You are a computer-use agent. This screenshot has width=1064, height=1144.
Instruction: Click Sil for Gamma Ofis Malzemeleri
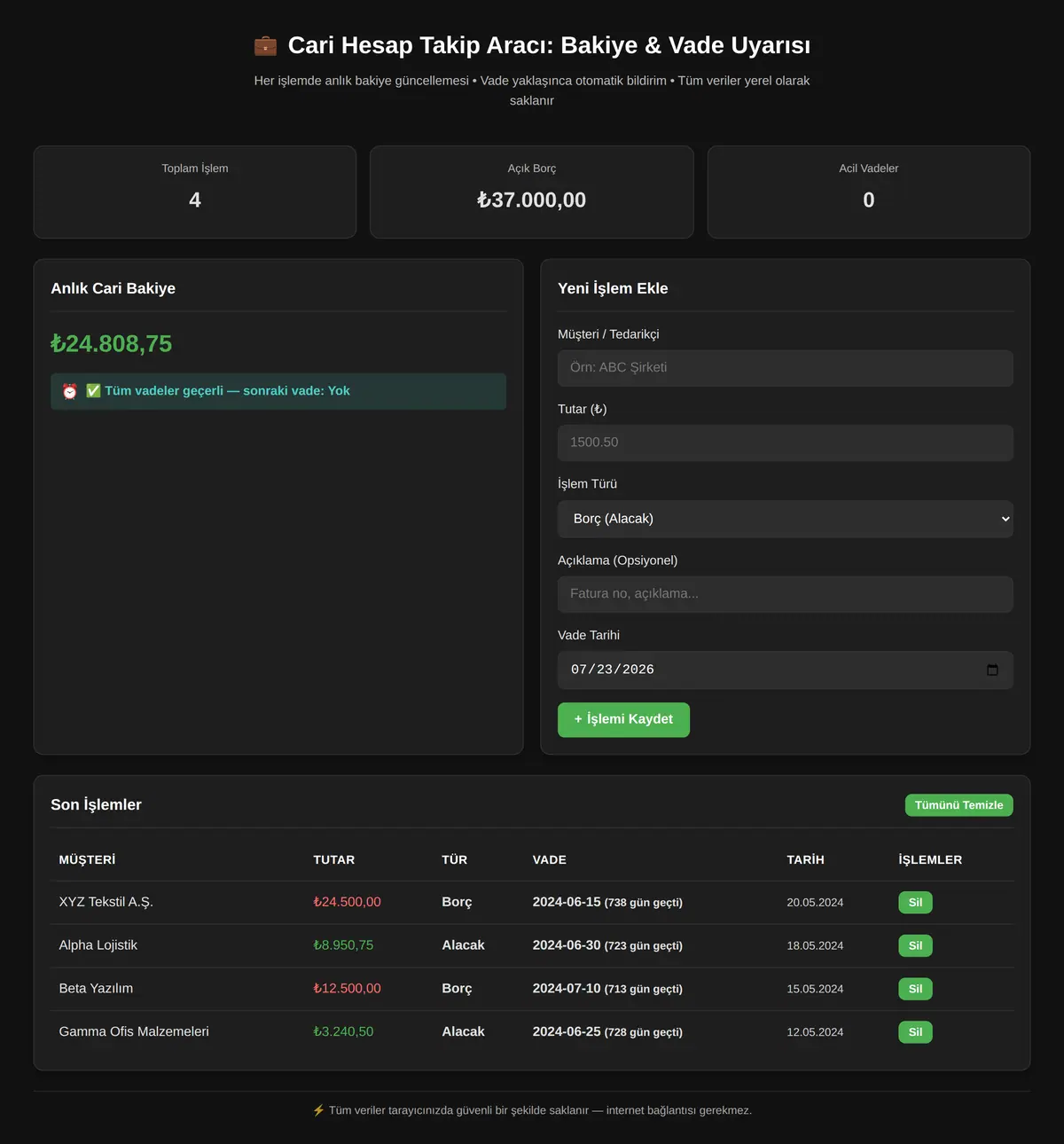[x=915, y=1032]
